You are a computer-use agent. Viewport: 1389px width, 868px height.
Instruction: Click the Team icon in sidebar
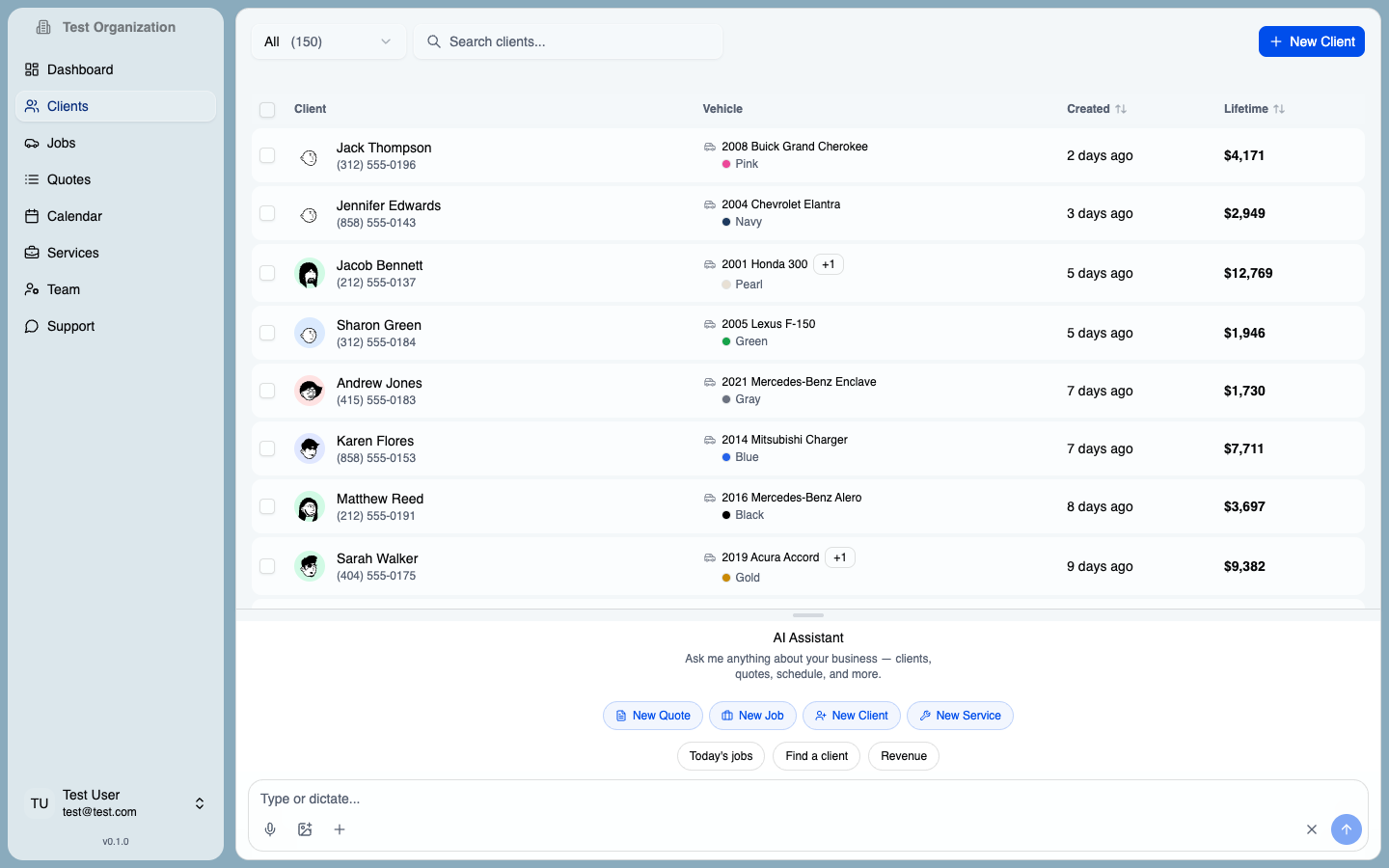[32, 289]
